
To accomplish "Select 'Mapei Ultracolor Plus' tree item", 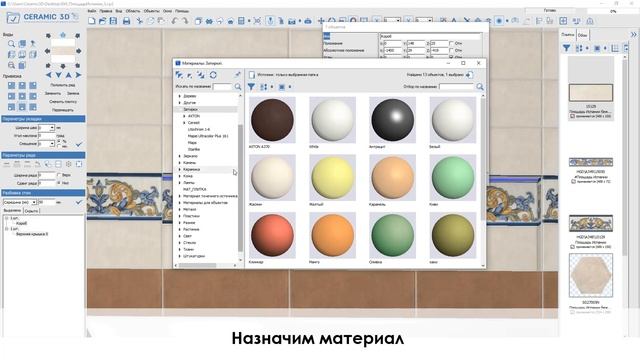I will (x=208, y=136).
